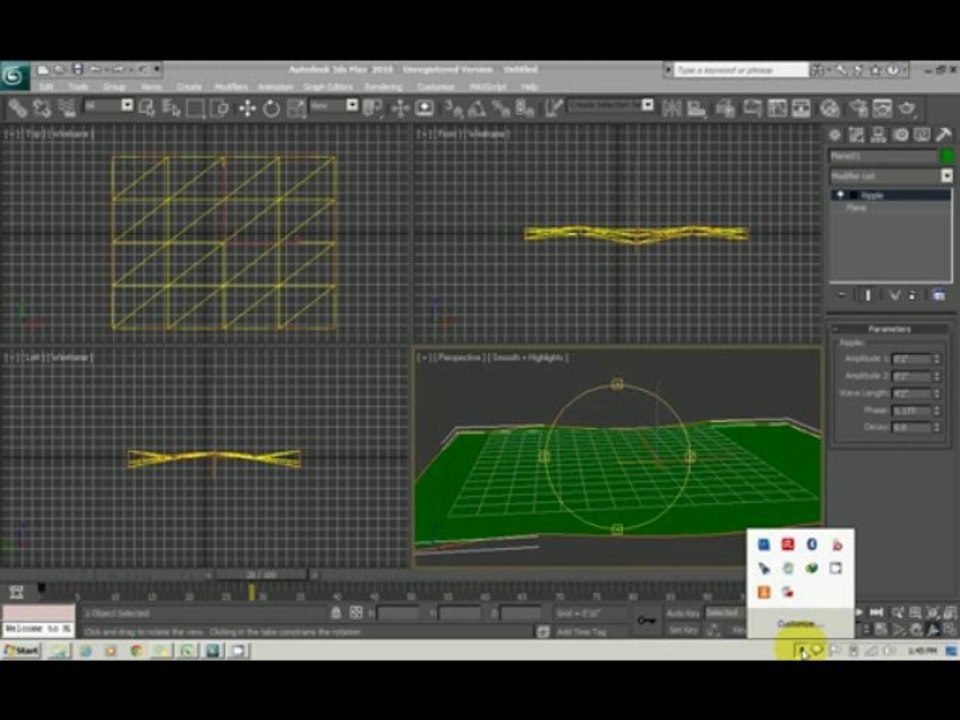Screen dimensions: 960x720
Task: Choose the Select Object tool
Action: pyautogui.click(x=147, y=108)
